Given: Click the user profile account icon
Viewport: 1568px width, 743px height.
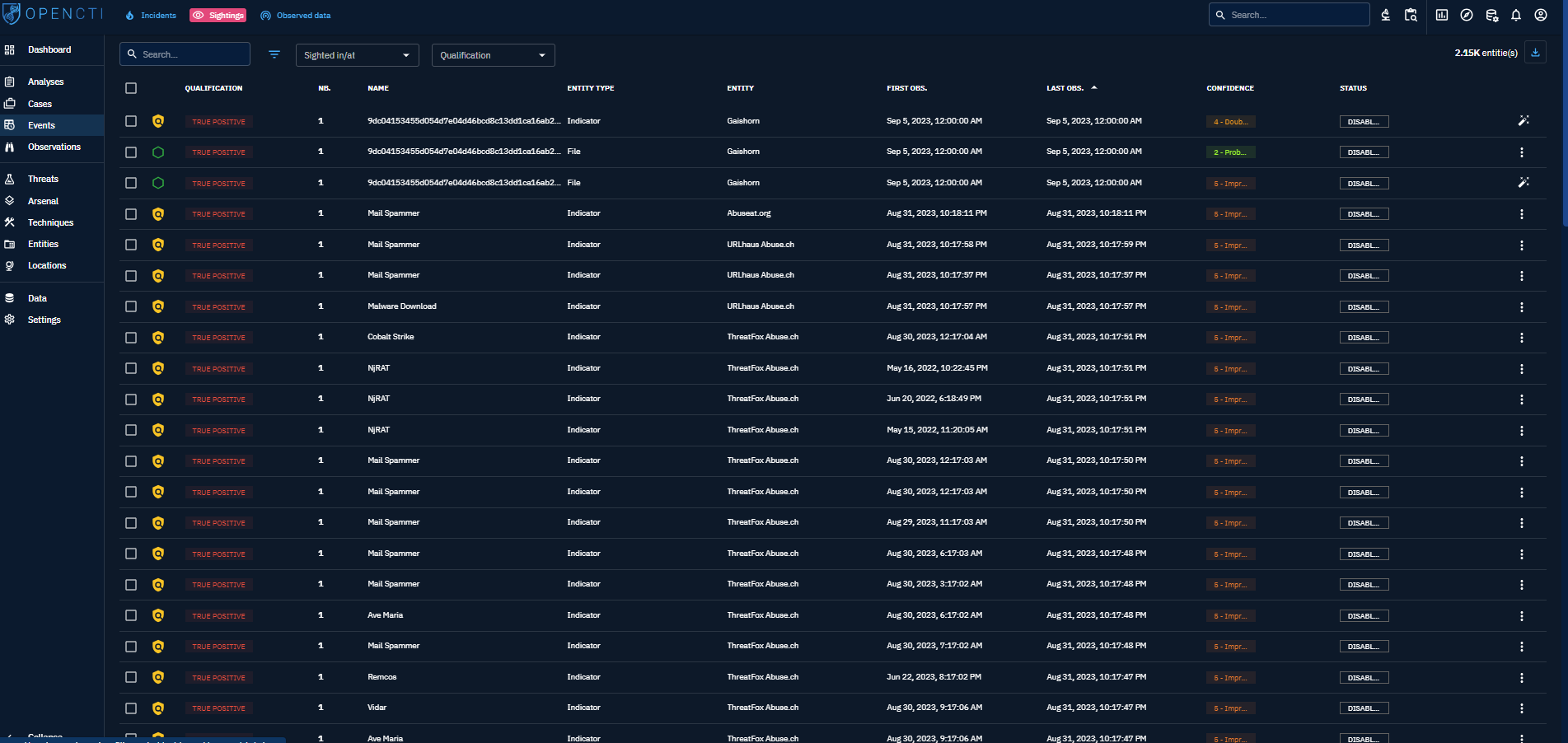Looking at the screenshot, I should click(x=1540, y=15).
